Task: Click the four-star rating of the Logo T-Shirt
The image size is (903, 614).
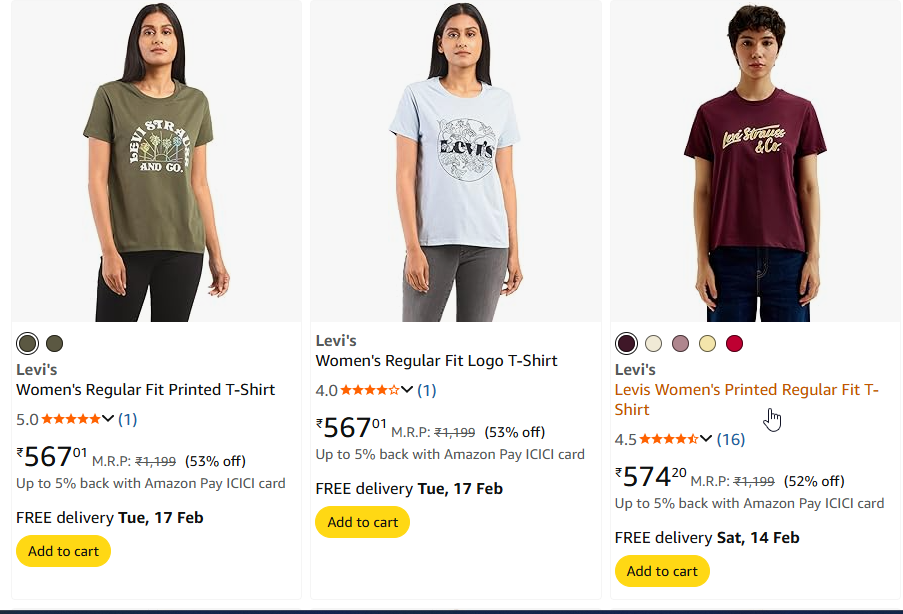Action: coord(370,390)
